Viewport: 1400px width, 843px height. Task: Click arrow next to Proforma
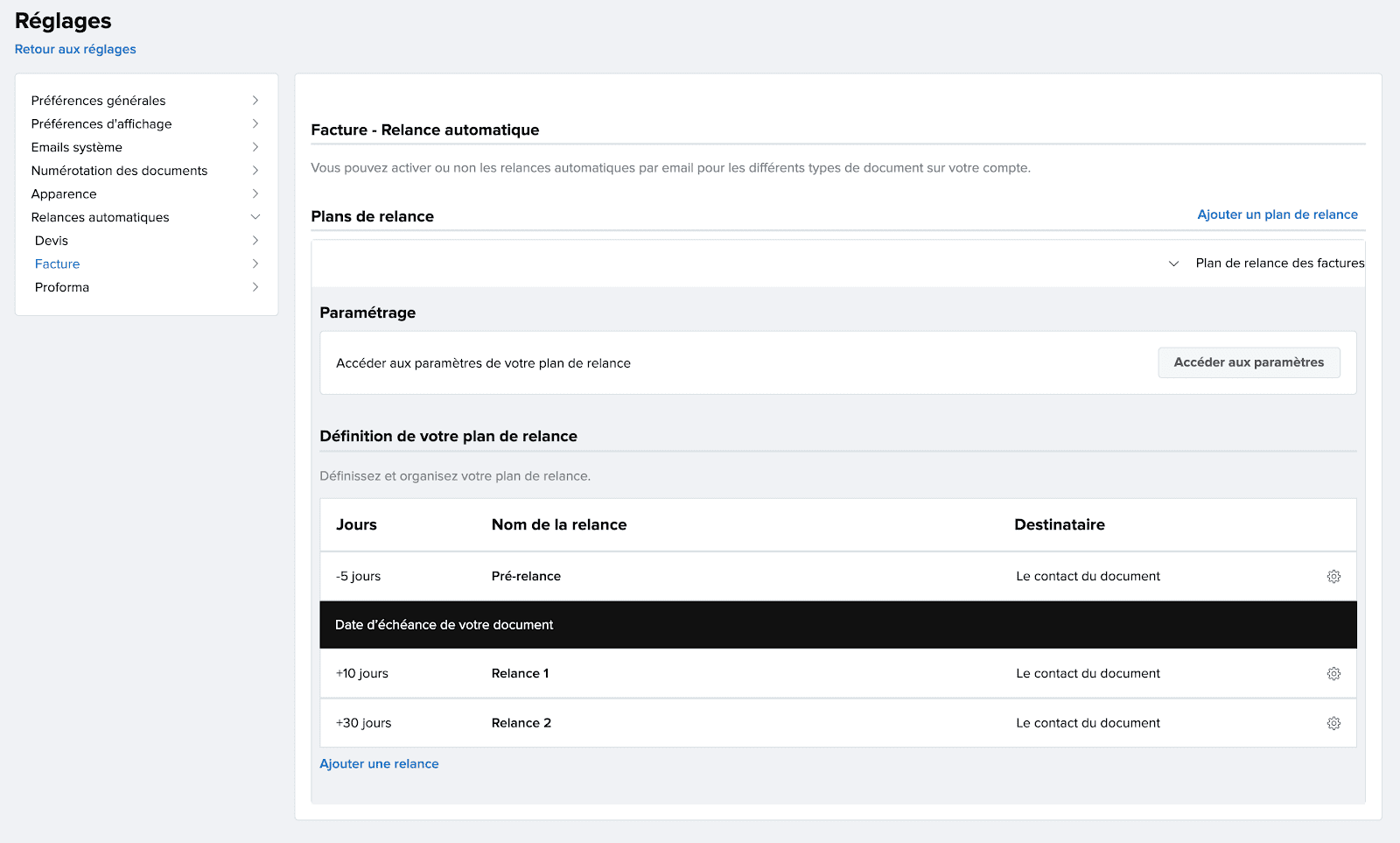255,287
